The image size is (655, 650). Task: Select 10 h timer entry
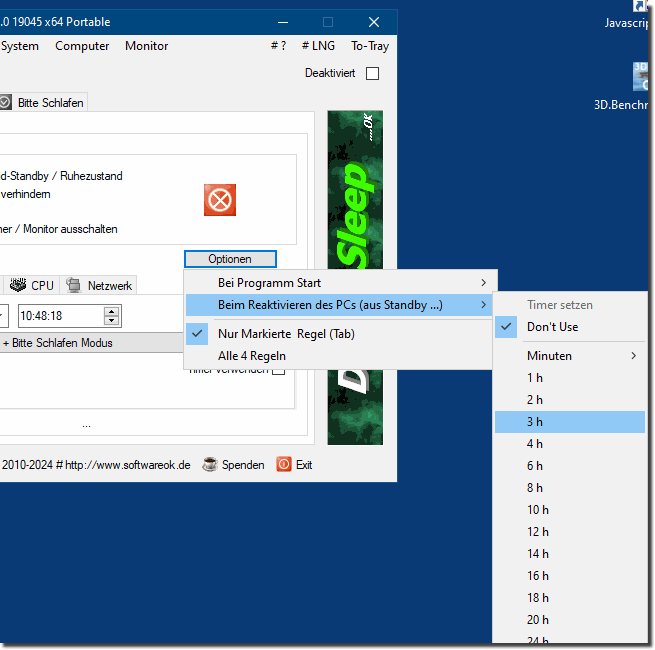tap(570, 510)
